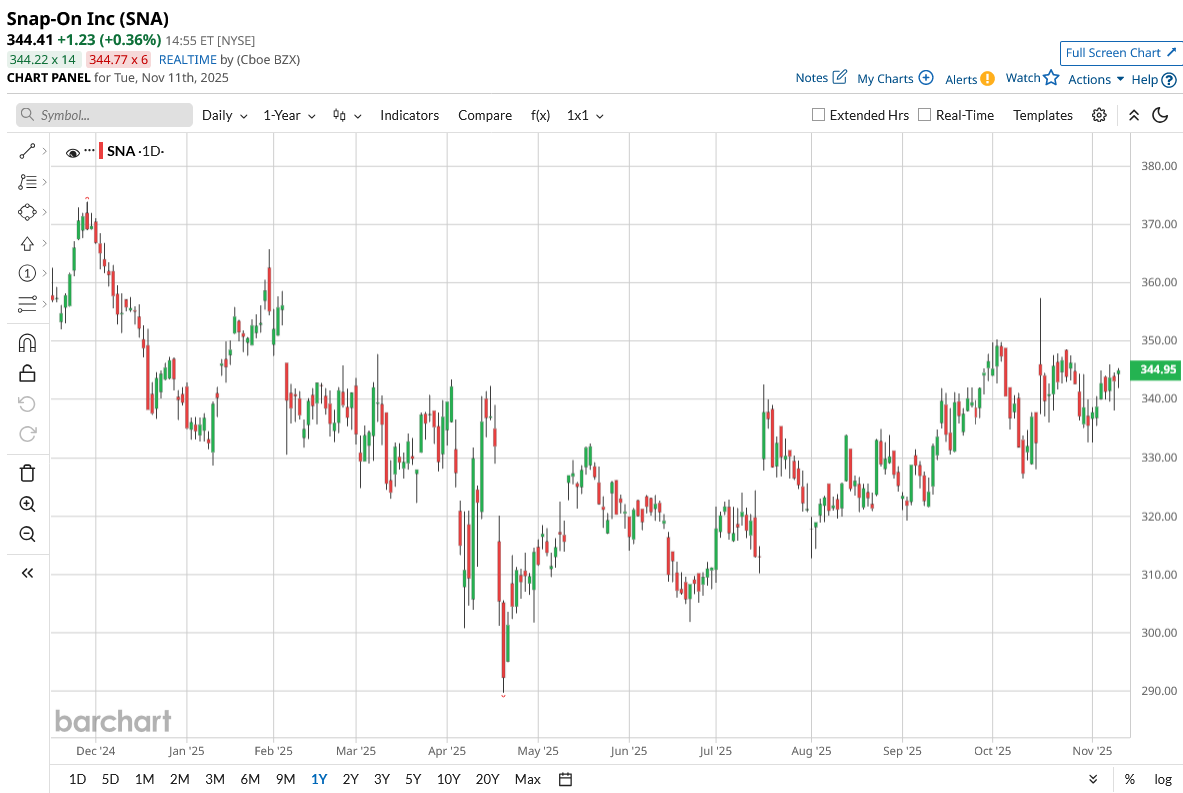Select the trend line drawing tool
Screen dimensions: 1183x793
pos(27,152)
